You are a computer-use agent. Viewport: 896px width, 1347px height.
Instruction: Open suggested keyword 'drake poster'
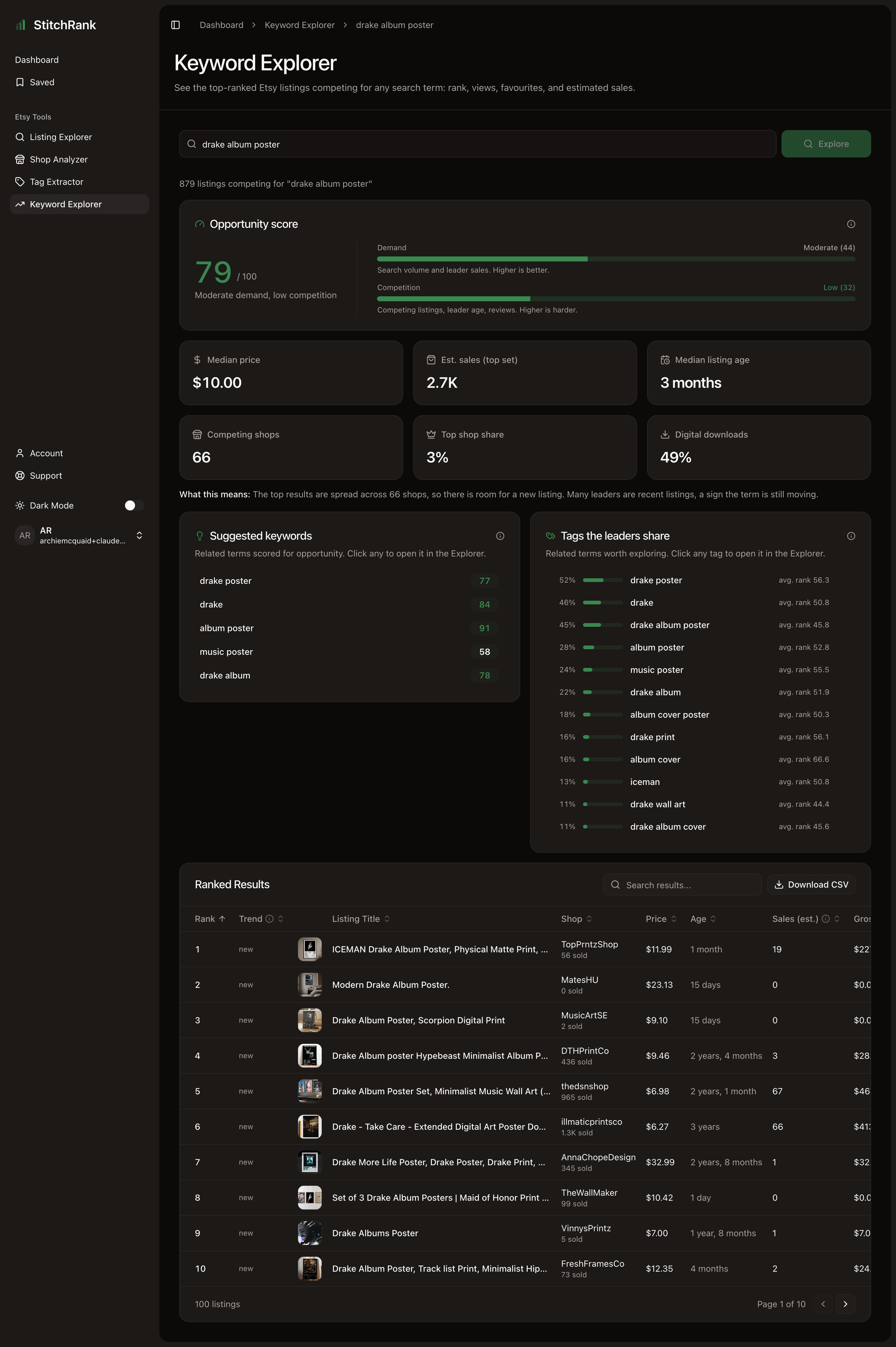click(x=349, y=581)
